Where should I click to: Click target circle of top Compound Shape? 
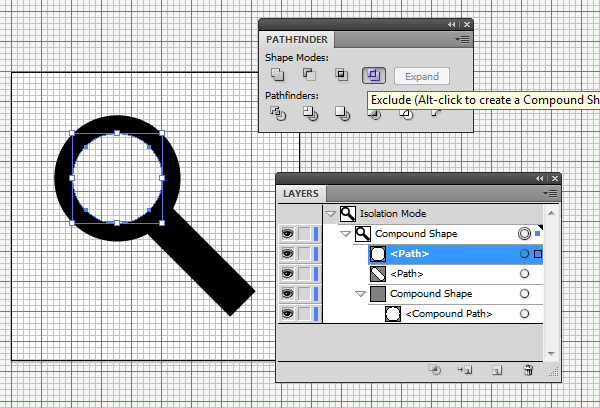point(524,233)
